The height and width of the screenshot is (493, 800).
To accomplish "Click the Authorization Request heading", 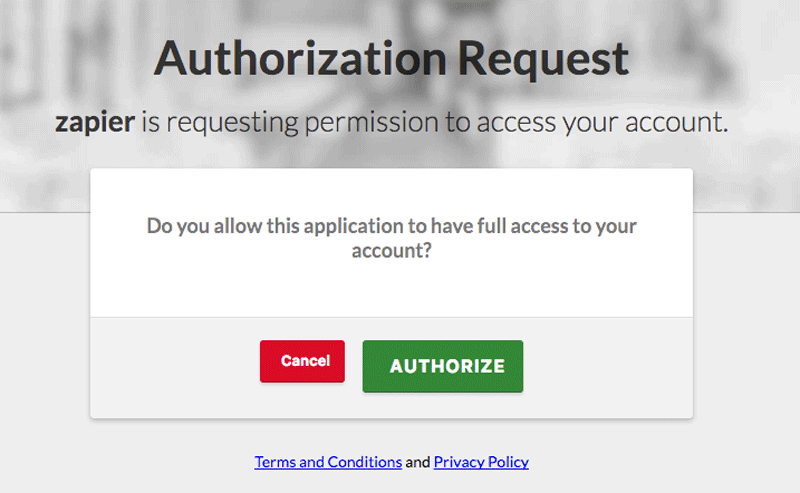I will point(391,59).
